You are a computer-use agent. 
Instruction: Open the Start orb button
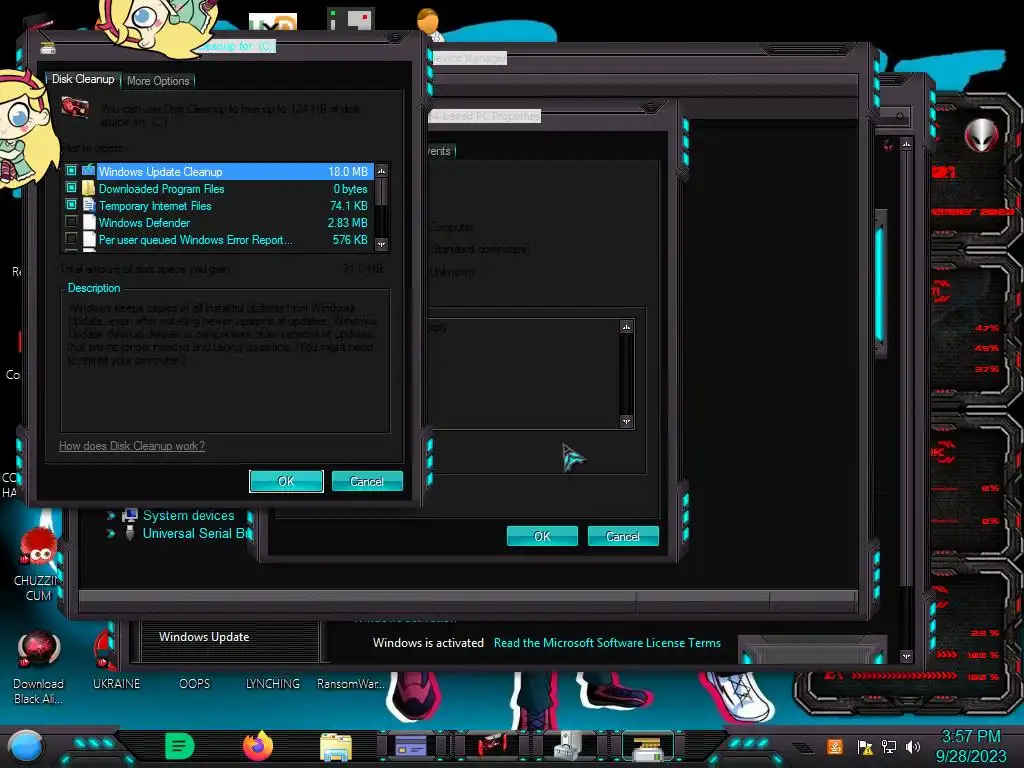25,746
